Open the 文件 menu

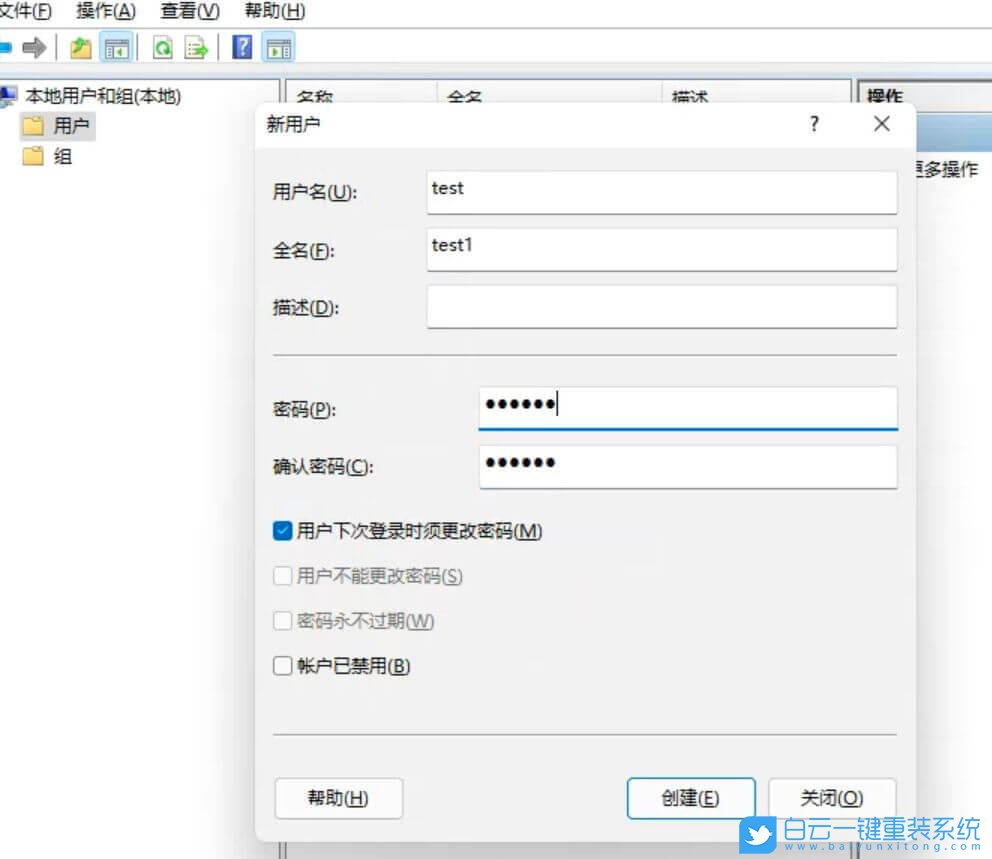tap(25, 11)
